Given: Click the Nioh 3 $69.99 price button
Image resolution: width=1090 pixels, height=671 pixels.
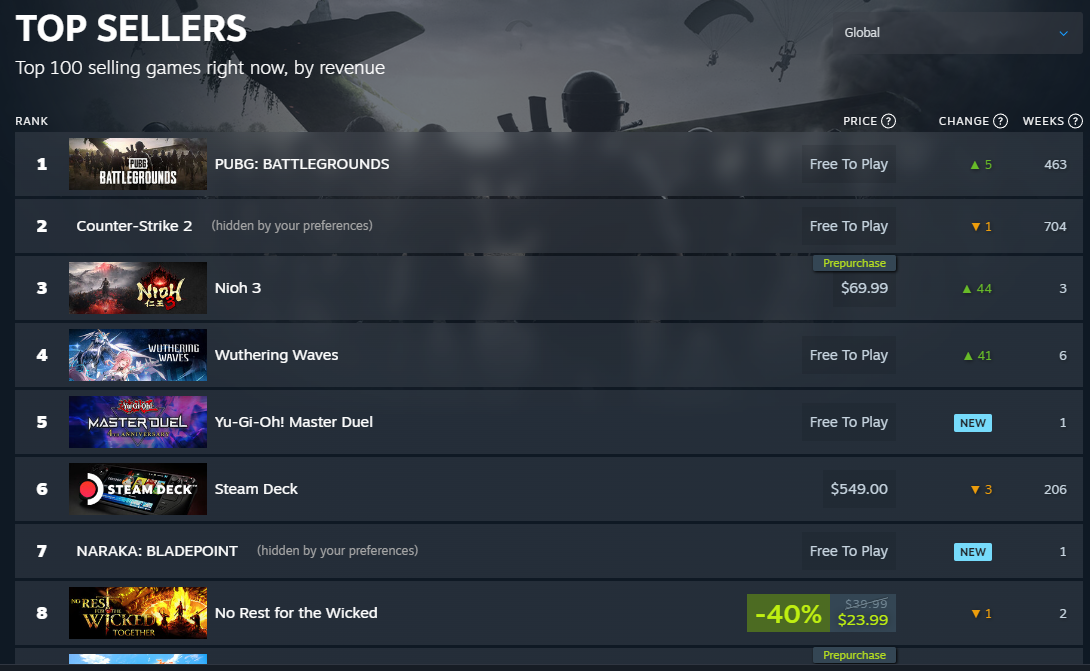Looking at the screenshot, I should click(x=864, y=288).
